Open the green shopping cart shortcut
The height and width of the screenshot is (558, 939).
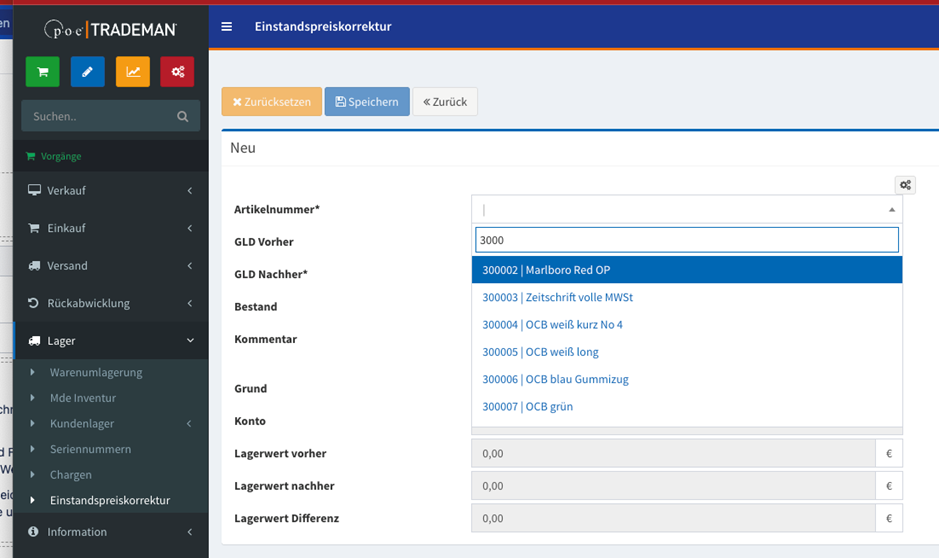(x=43, y=72)
